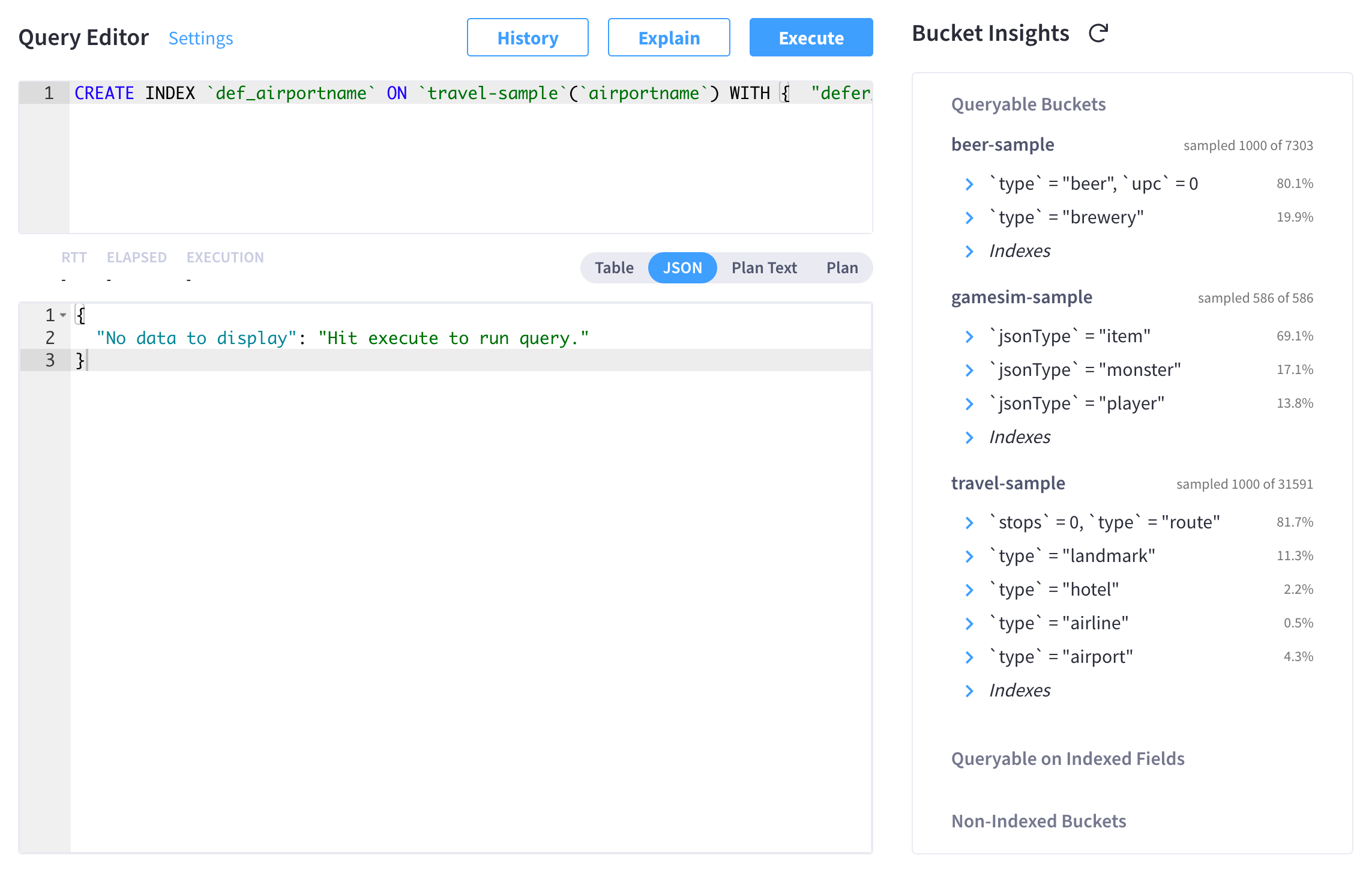Refresh Bucket Insights
The width and height of the screenshot is (1372, 873).
click(x=1098, y=34)
